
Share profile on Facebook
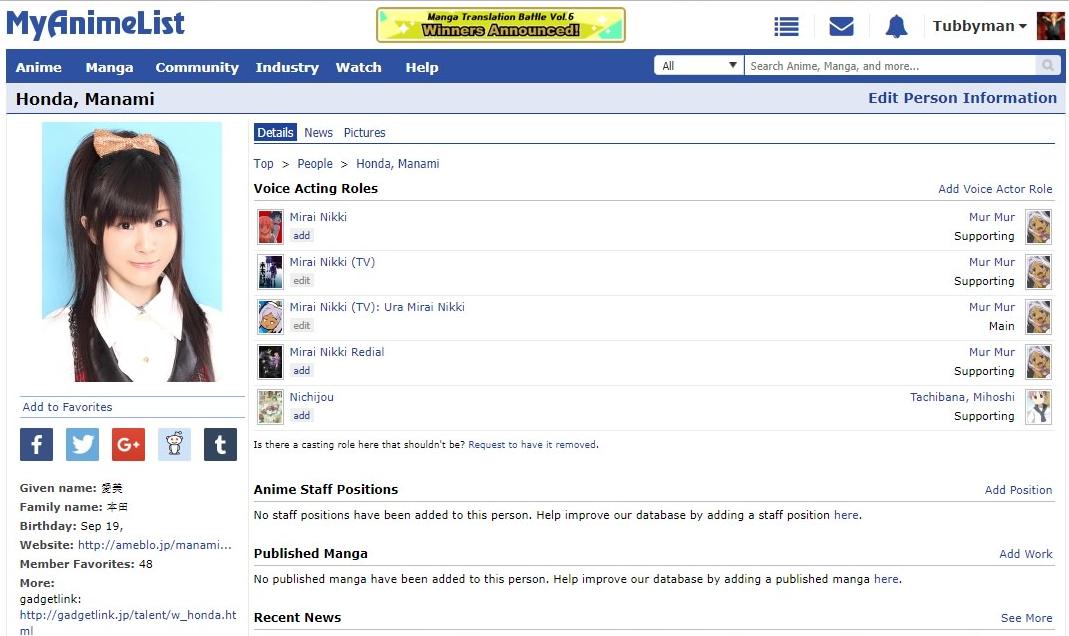pyautogui.click(x=37, y=445)
